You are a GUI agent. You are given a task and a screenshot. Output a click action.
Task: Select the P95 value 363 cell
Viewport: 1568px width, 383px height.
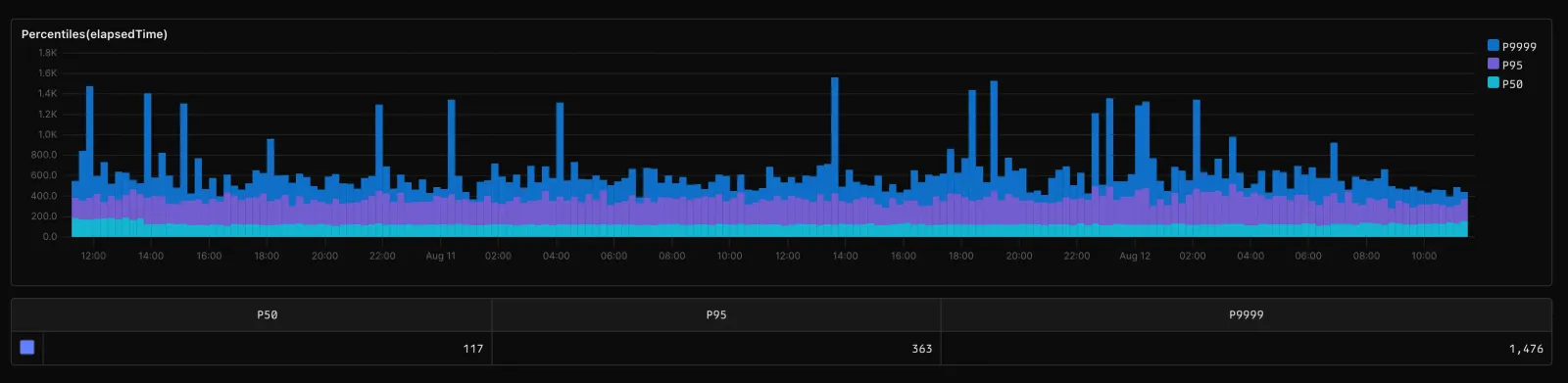716,348
